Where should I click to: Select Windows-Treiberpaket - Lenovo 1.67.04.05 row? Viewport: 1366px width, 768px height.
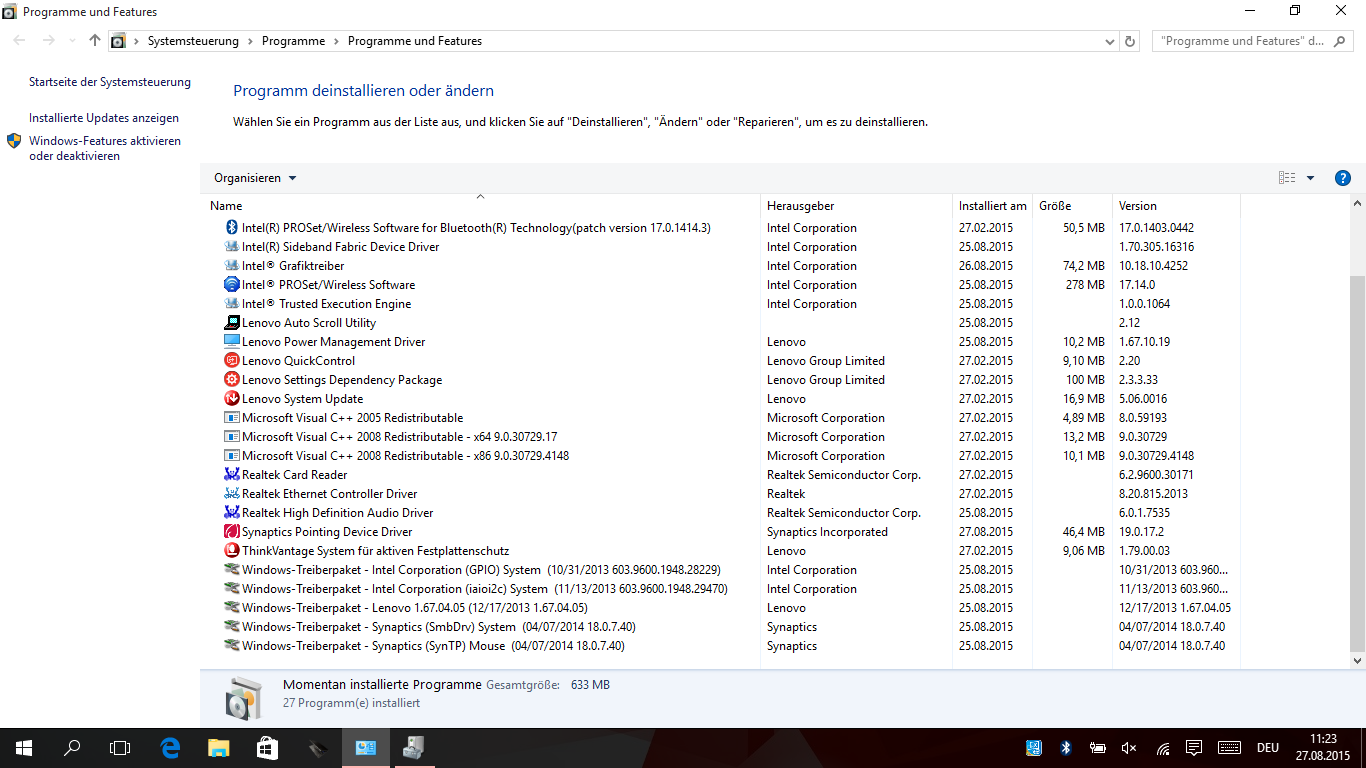pos(722,608)
